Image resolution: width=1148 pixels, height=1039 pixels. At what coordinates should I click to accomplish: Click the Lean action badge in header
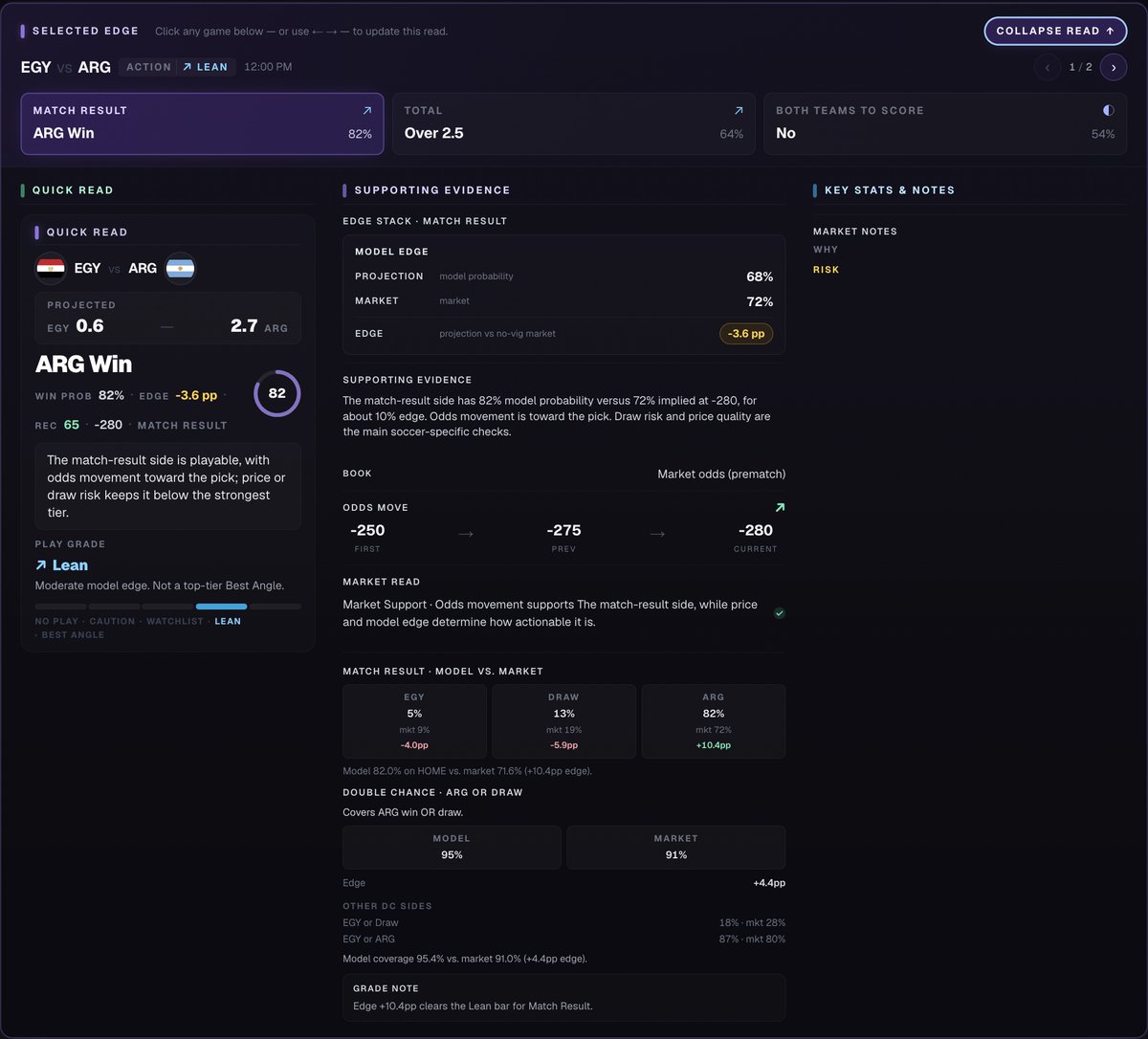(206, 67)
